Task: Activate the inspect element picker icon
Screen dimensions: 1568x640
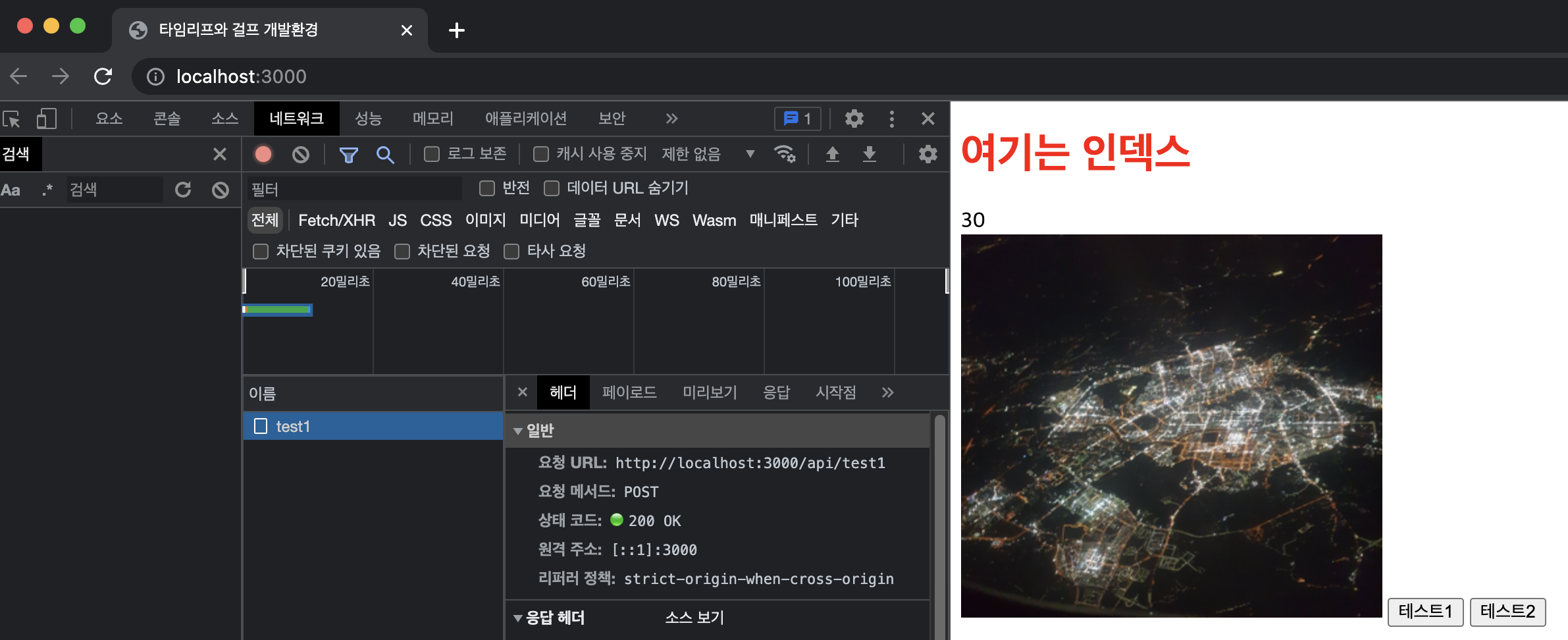Action: click(x=12, y=119)
